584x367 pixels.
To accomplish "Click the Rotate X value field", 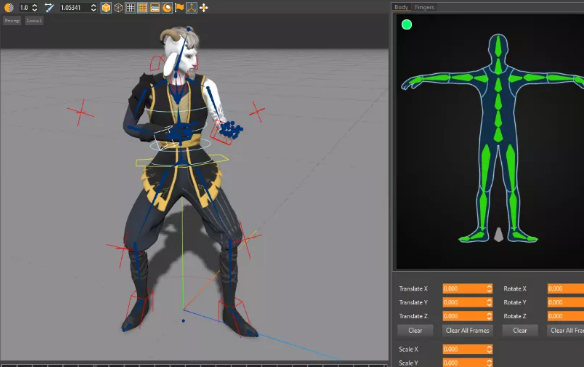I will point(566,288).
